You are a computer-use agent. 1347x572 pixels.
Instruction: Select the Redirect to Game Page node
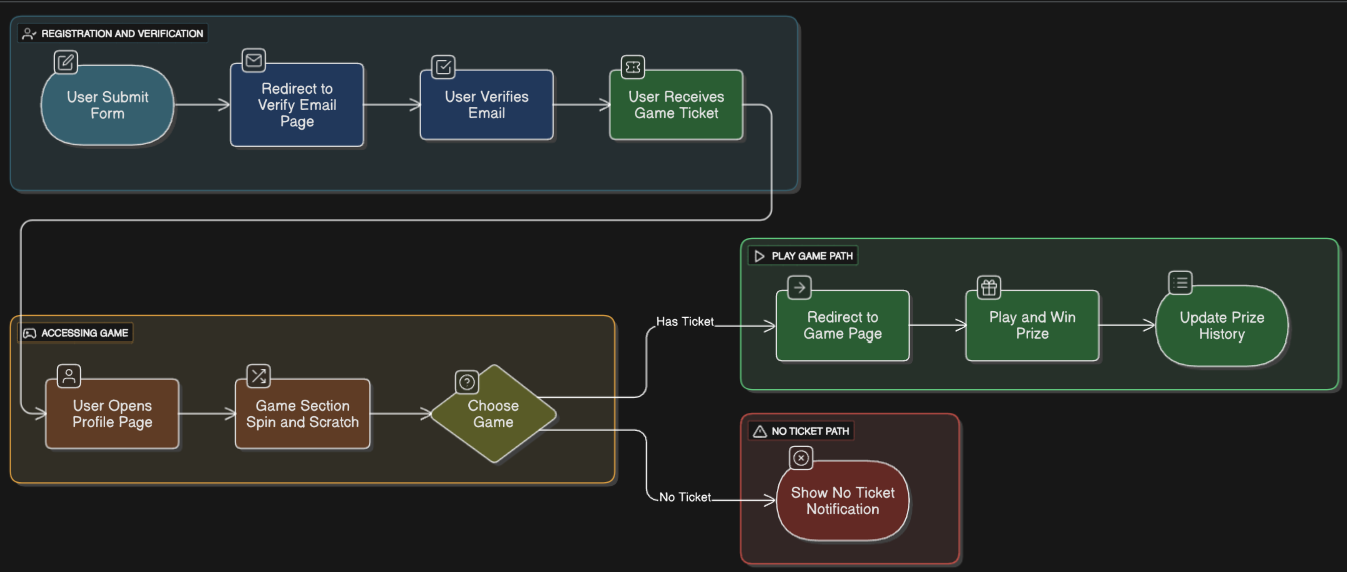pos(843,326)
